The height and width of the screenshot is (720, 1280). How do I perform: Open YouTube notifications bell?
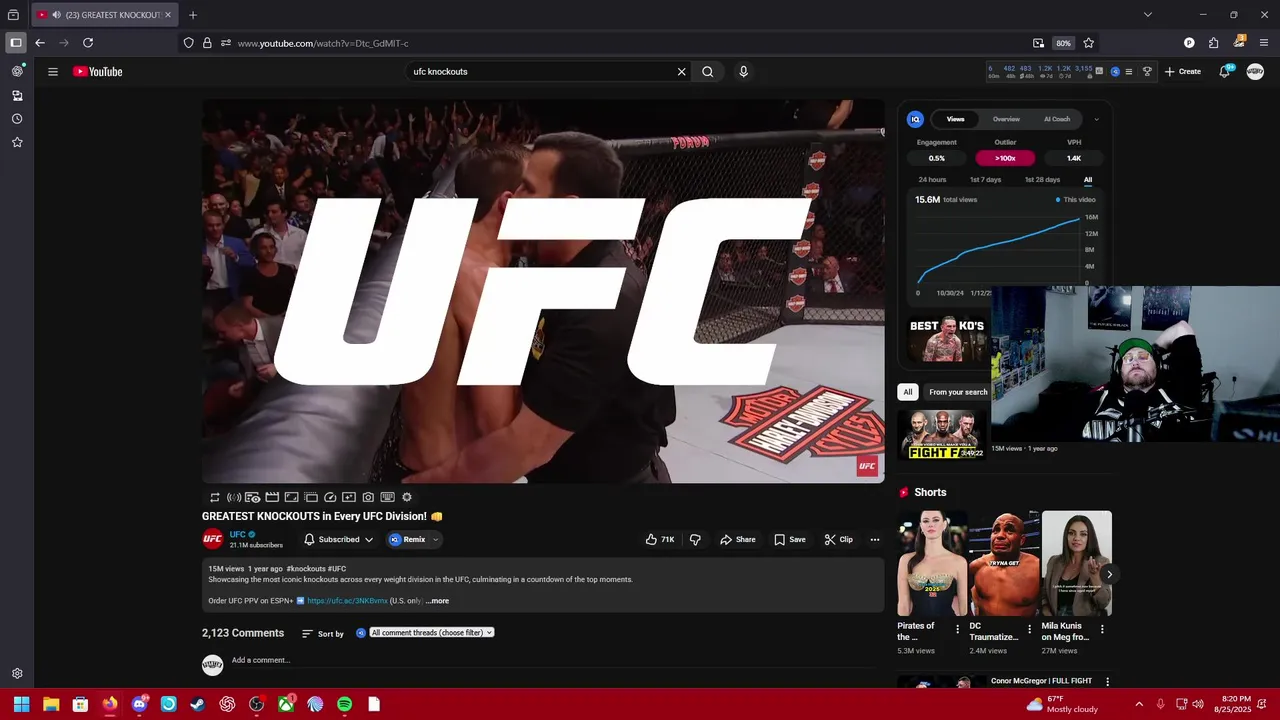(1225, 71)
